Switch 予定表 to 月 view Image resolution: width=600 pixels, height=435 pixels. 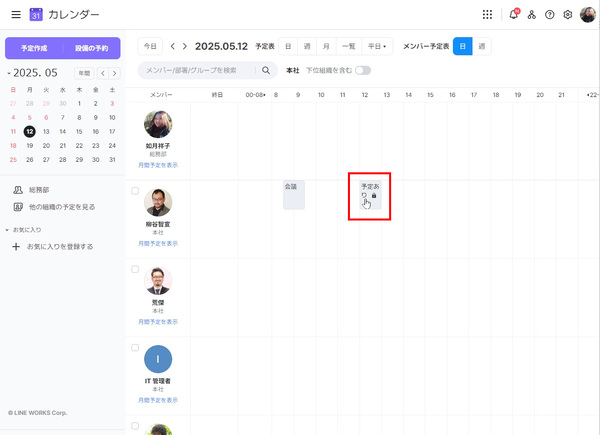click(326, 46)
